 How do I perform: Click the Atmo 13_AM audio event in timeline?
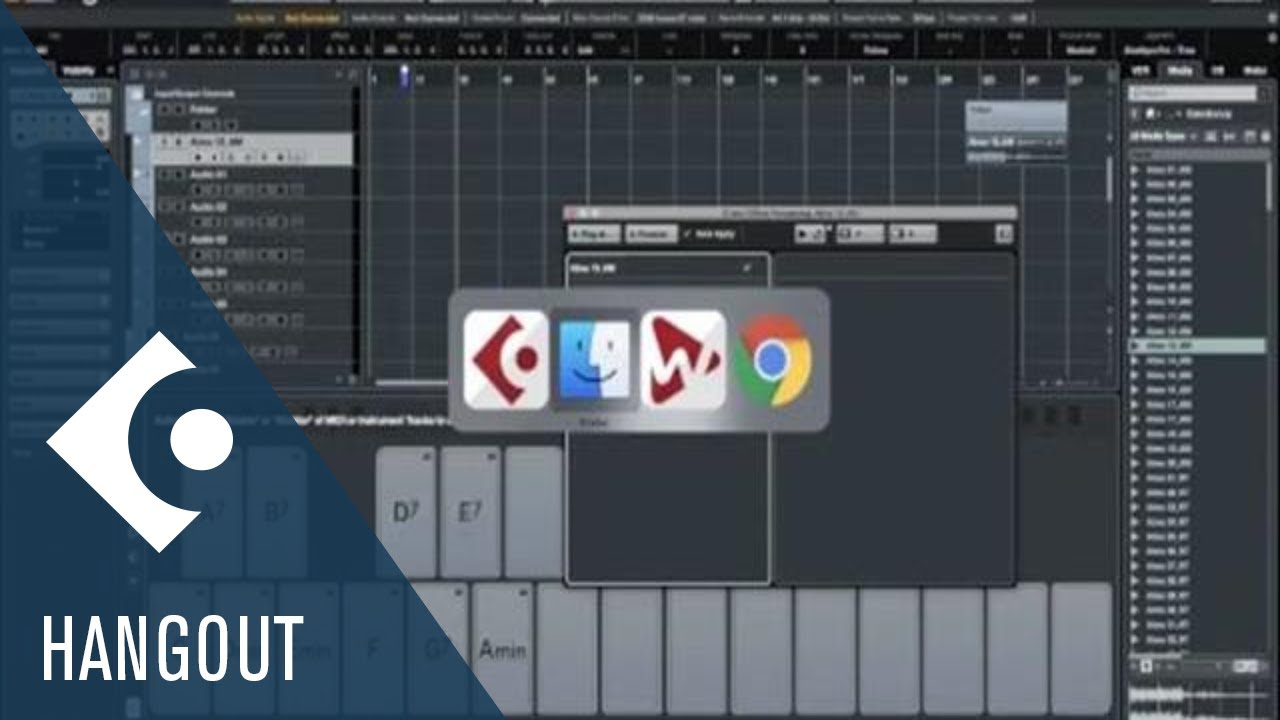1016,147
